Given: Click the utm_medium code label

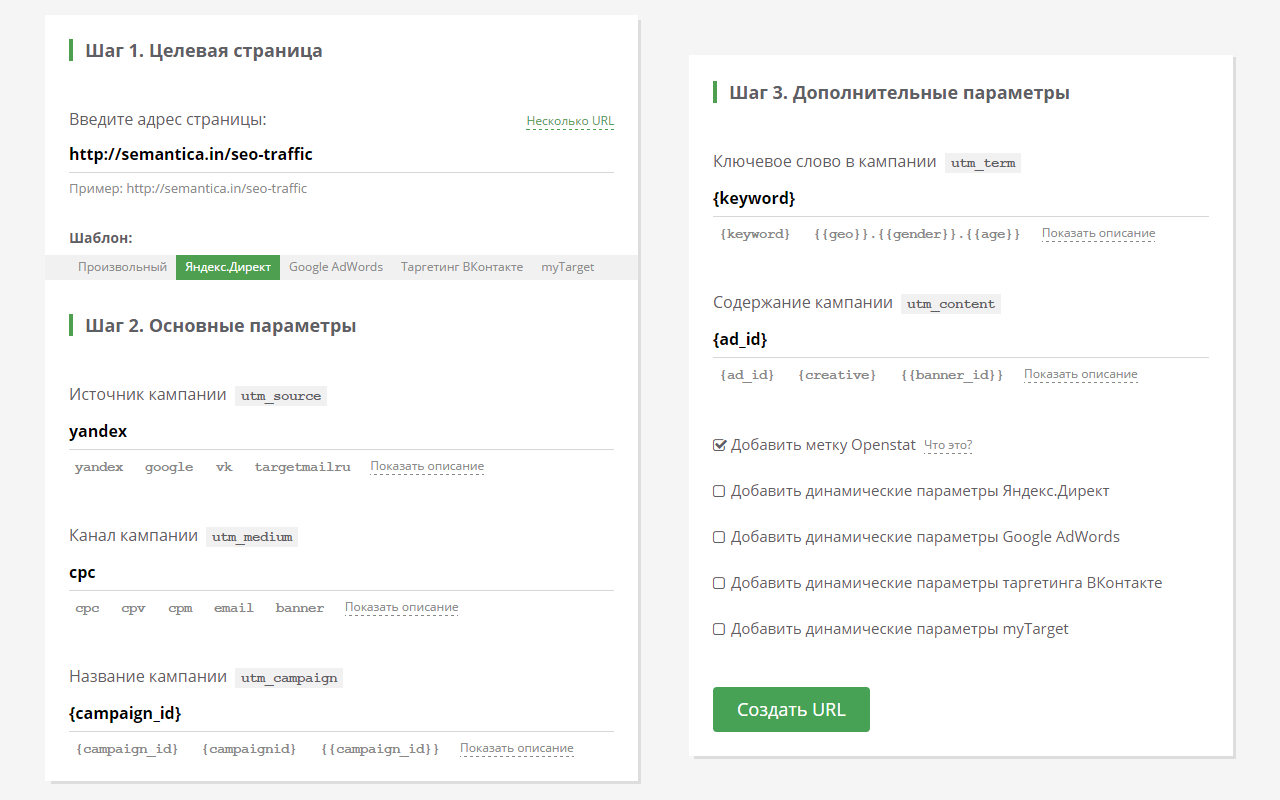Looking at the screenshot, I should pyautogui.click(x=252, y=537).
